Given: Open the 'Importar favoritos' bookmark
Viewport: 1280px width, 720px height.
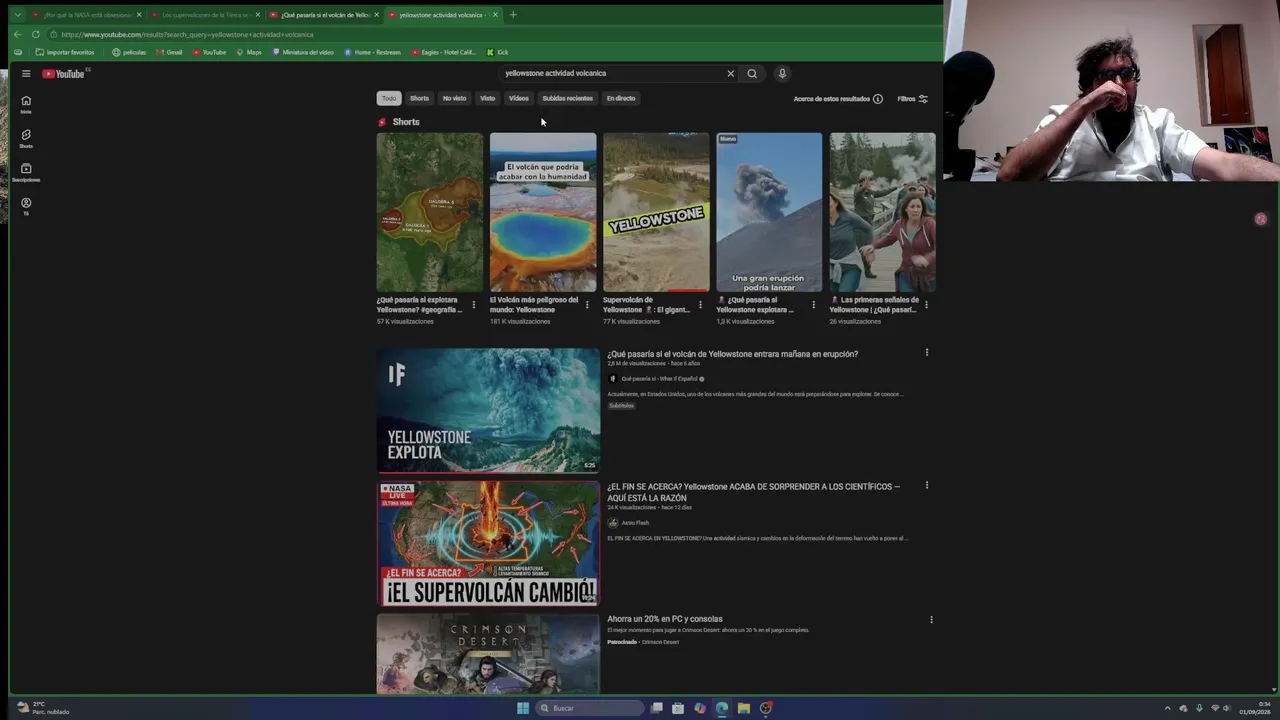Looking at the screenshot, I should point(64,52).
